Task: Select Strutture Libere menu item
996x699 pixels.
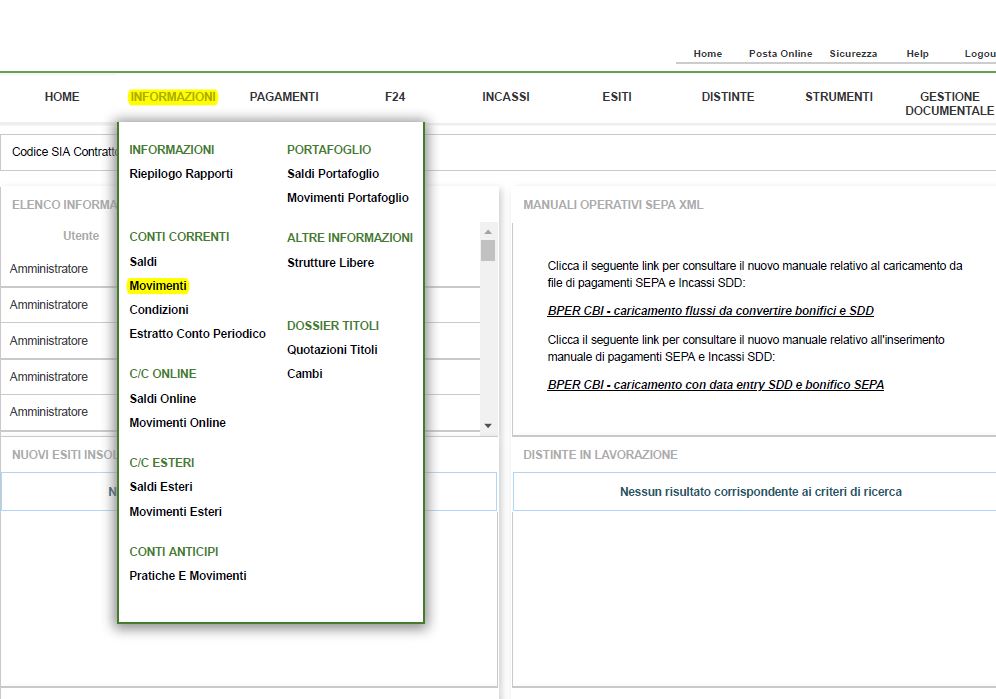Action: 330,263
